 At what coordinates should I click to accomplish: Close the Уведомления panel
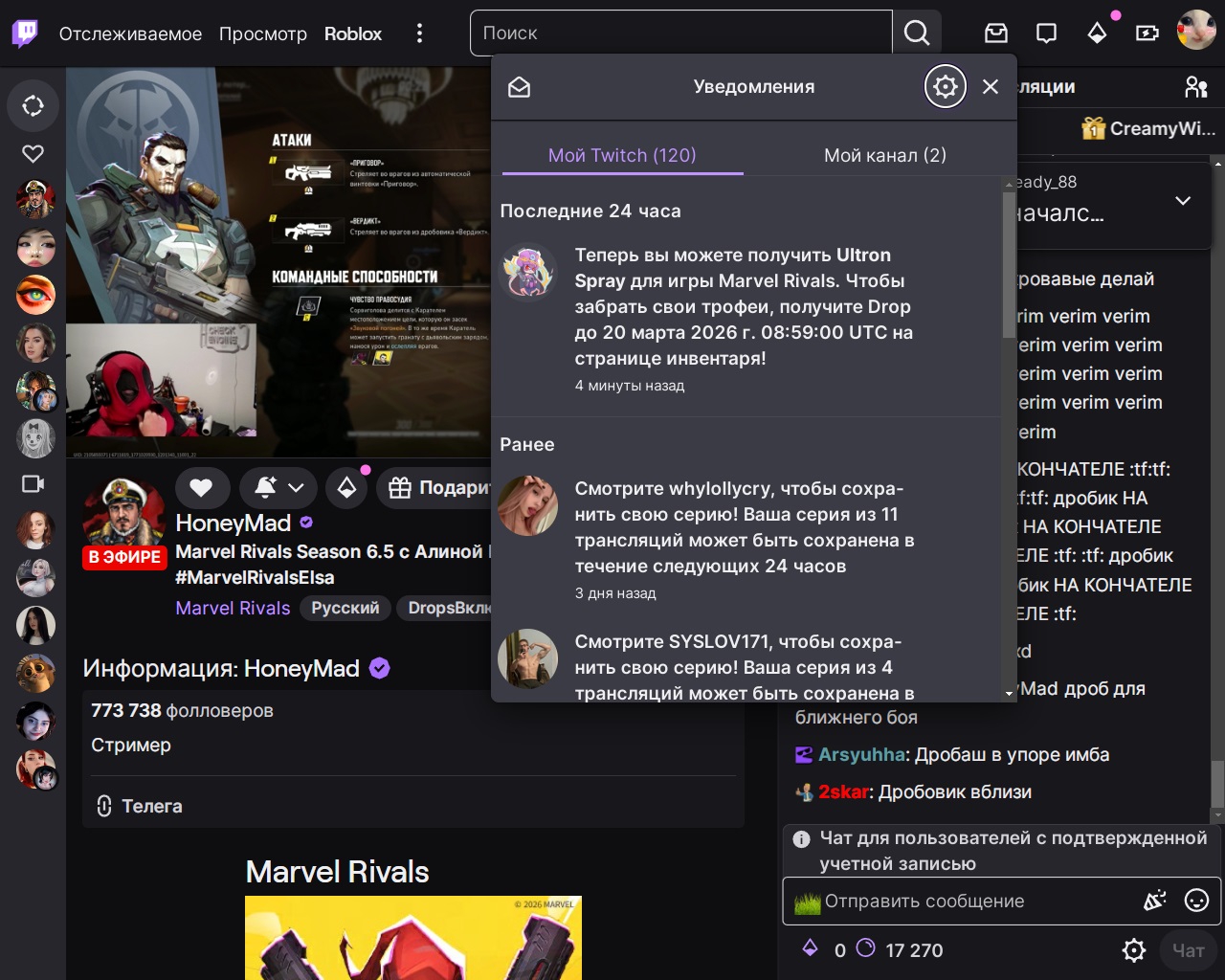pyautogui.click(x=991, y=87)
